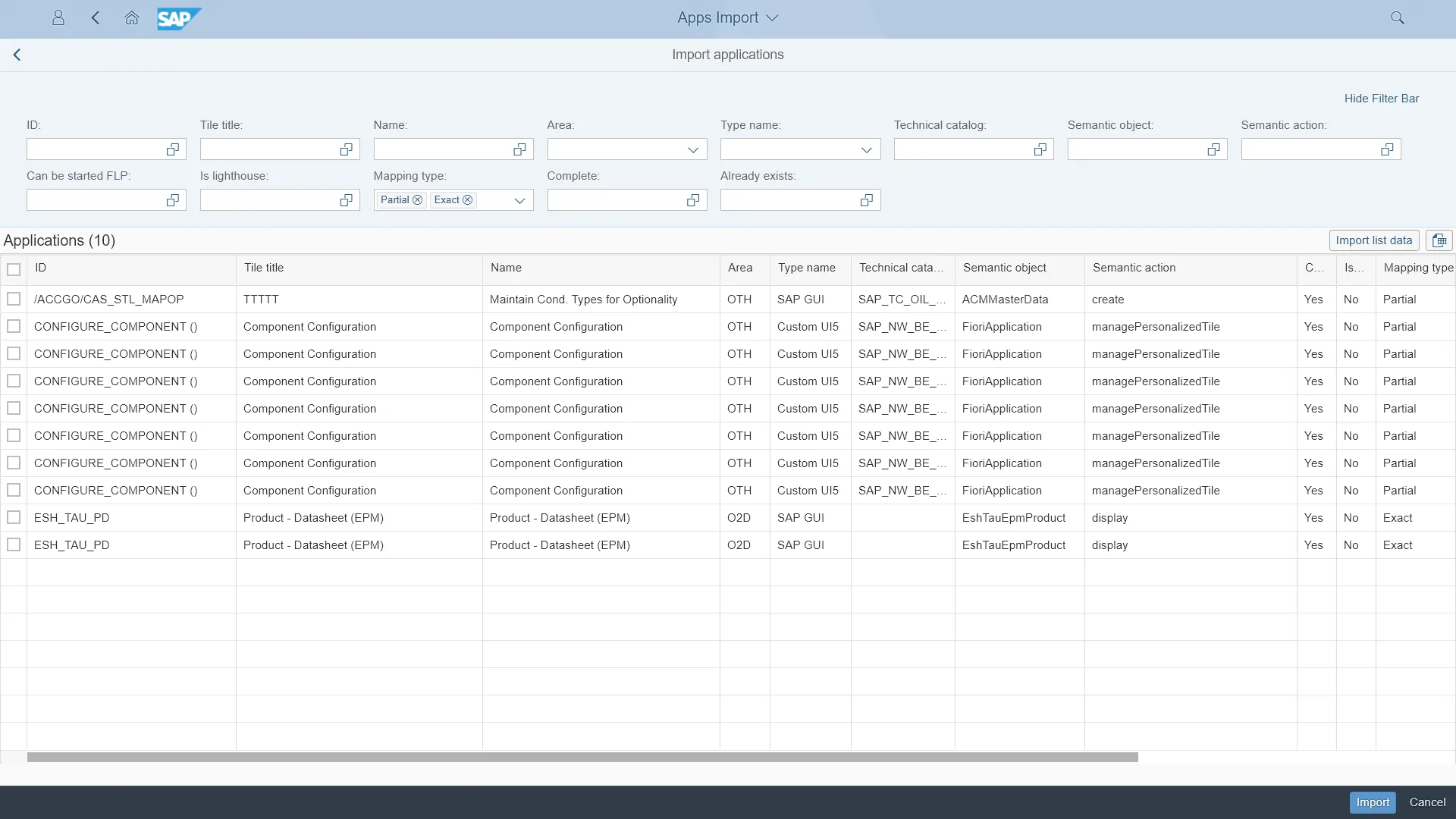Open value help for Technical catalog filter
The image size is (1456, 819).
pyautogui.click(x=1040, y=149)
